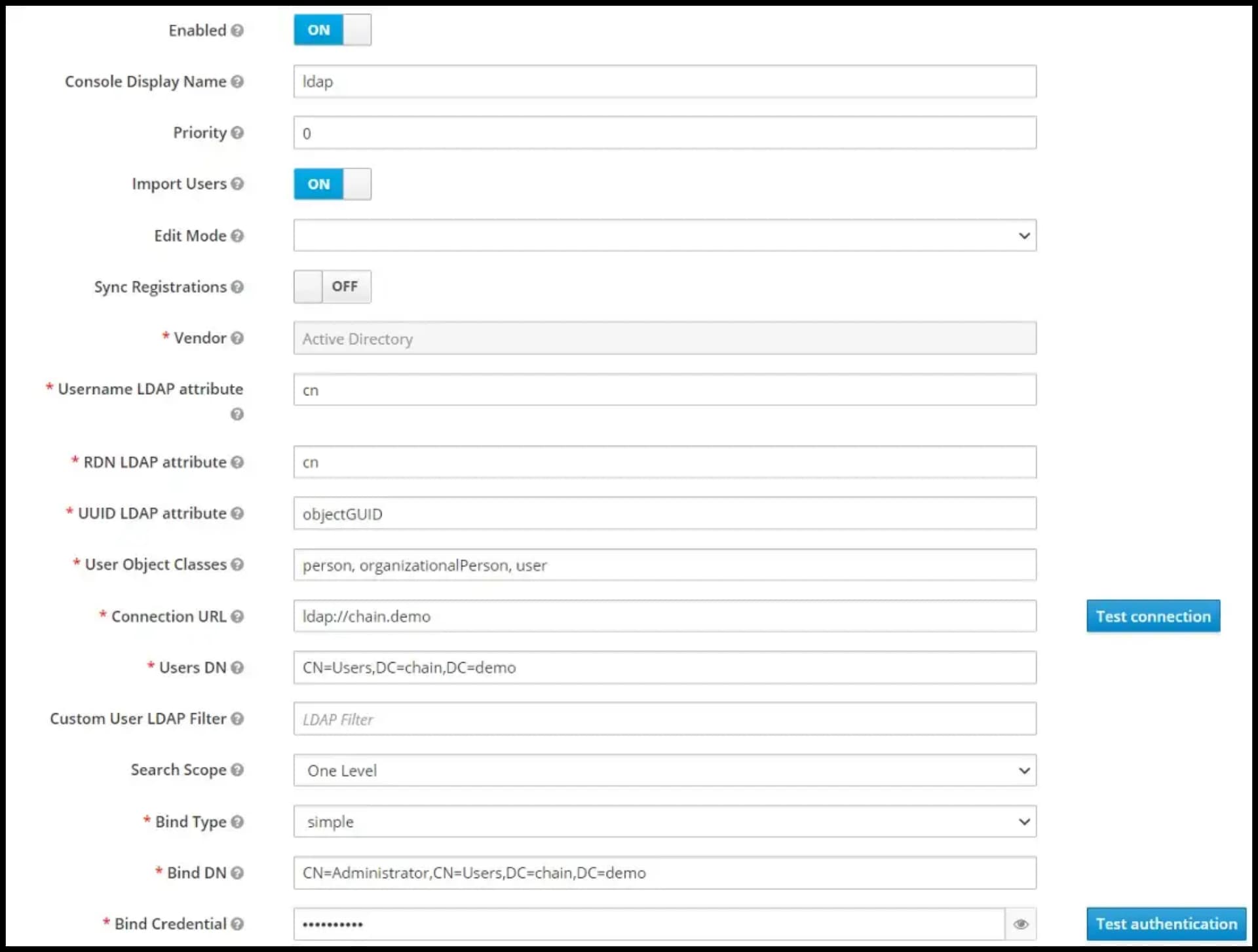Disable the Import Users switch
The image size is (1258, 952).
(x=332, y=184)
